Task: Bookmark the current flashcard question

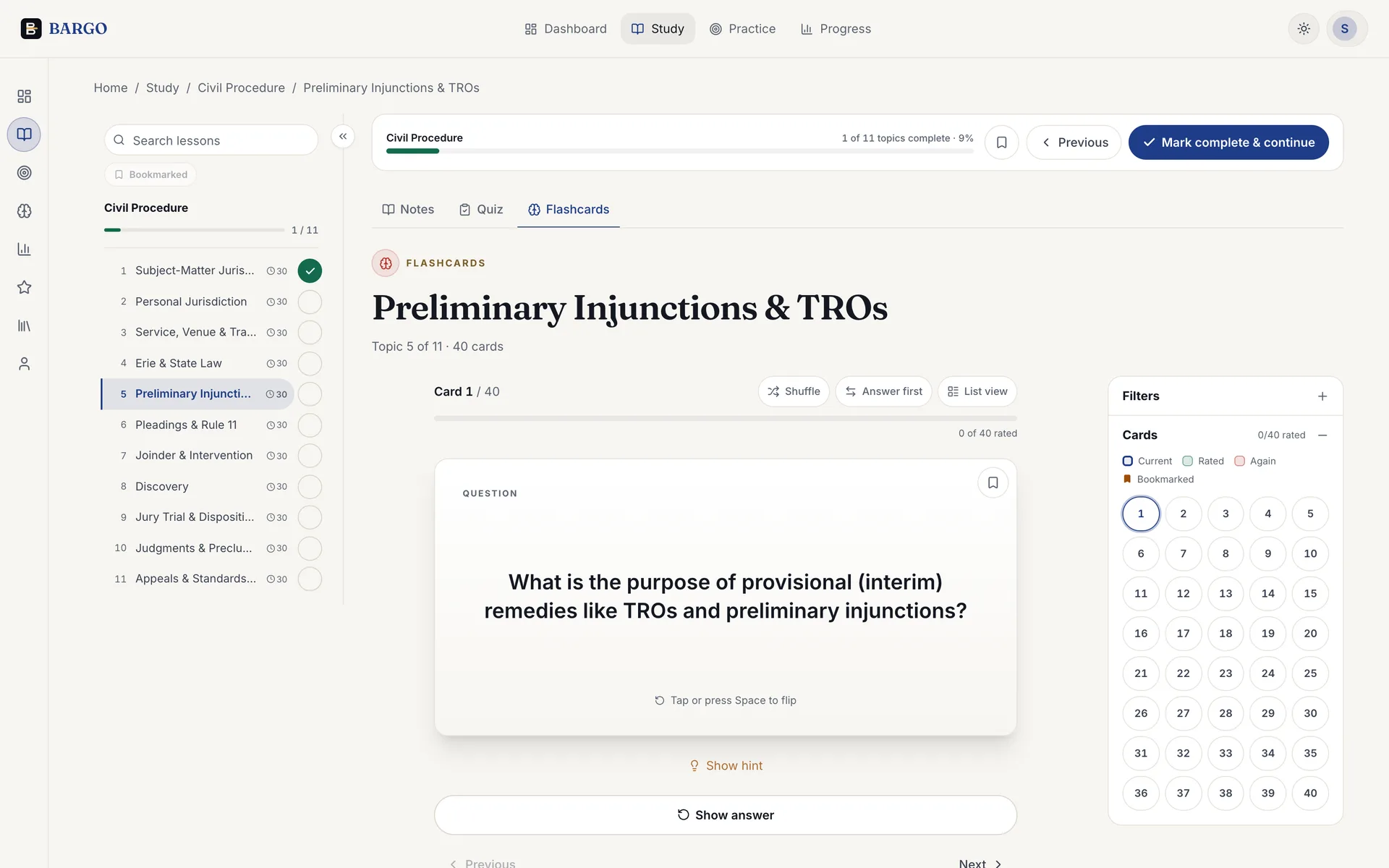Action: click(x=993, y=482)
